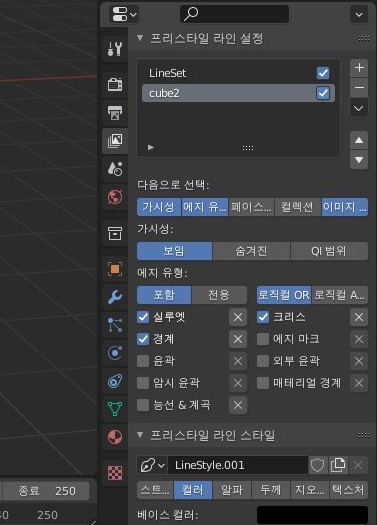The image size is (377, 525).
Task: Collapse the 프리스타일 라인 스타일 panel
Action: [140, 435]
